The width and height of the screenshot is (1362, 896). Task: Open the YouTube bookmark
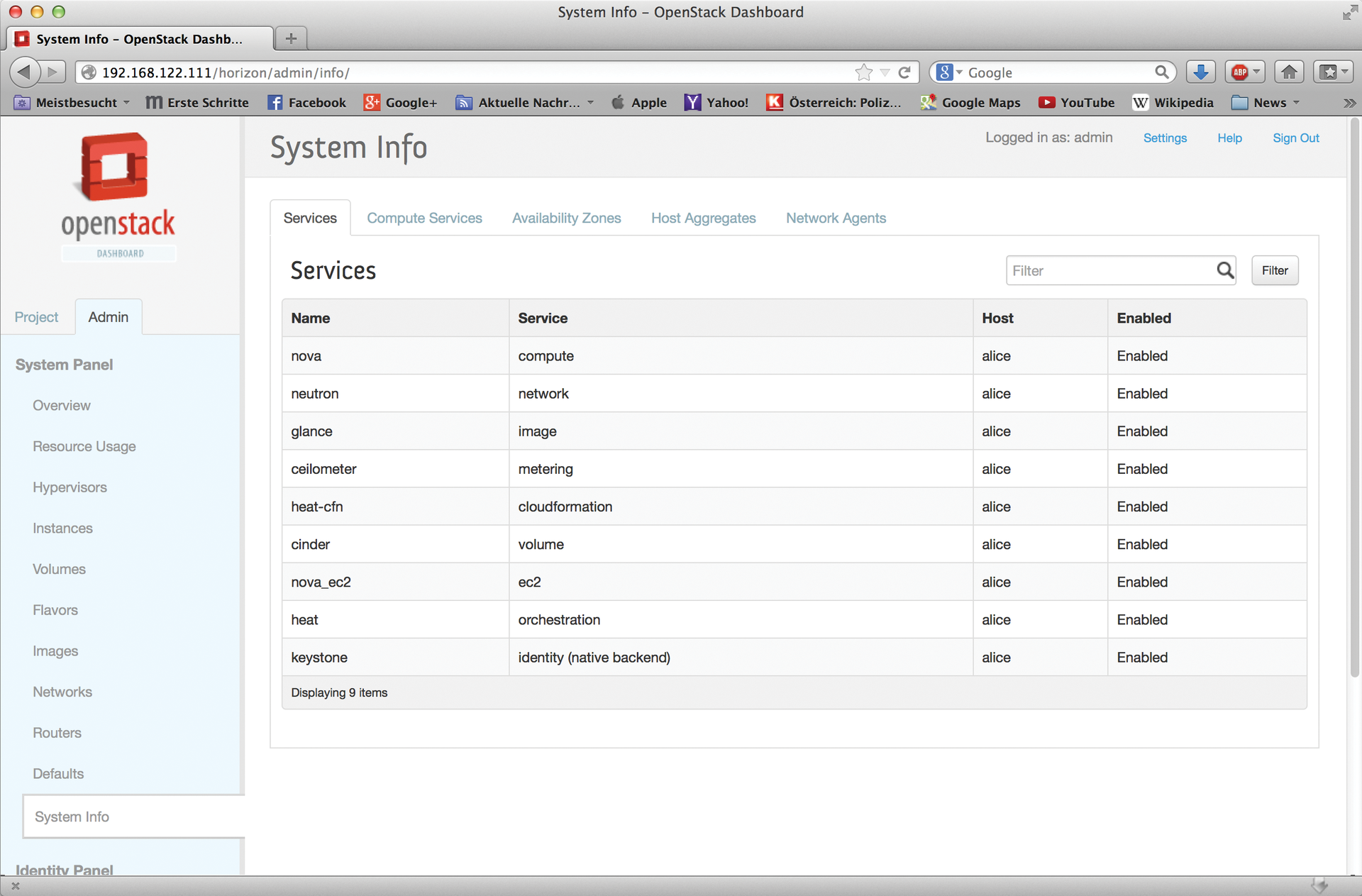pyautogui.click(x=1076, y=102)
